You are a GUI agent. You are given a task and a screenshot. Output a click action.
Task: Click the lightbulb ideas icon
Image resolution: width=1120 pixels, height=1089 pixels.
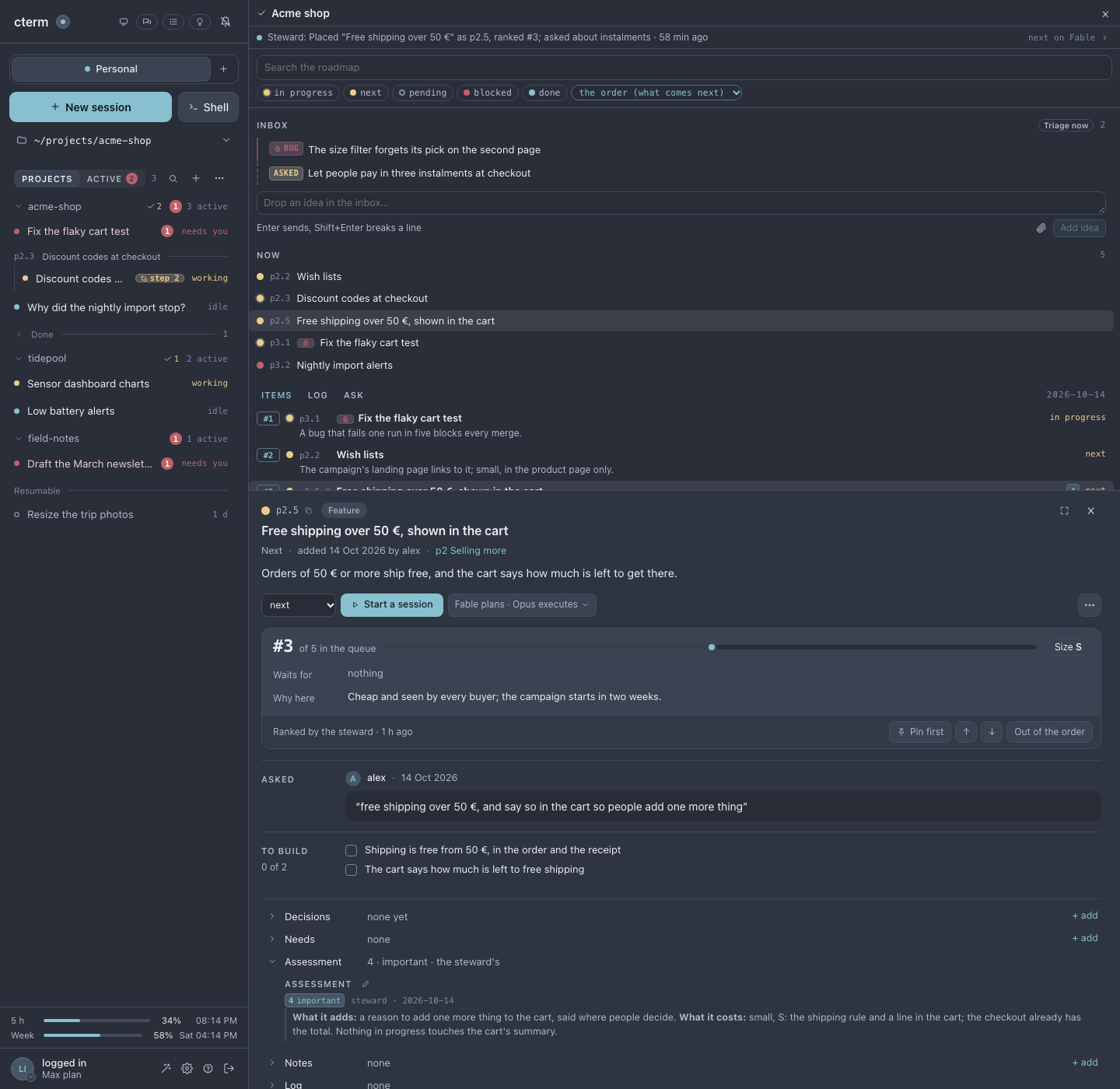[x=200, y=22]
